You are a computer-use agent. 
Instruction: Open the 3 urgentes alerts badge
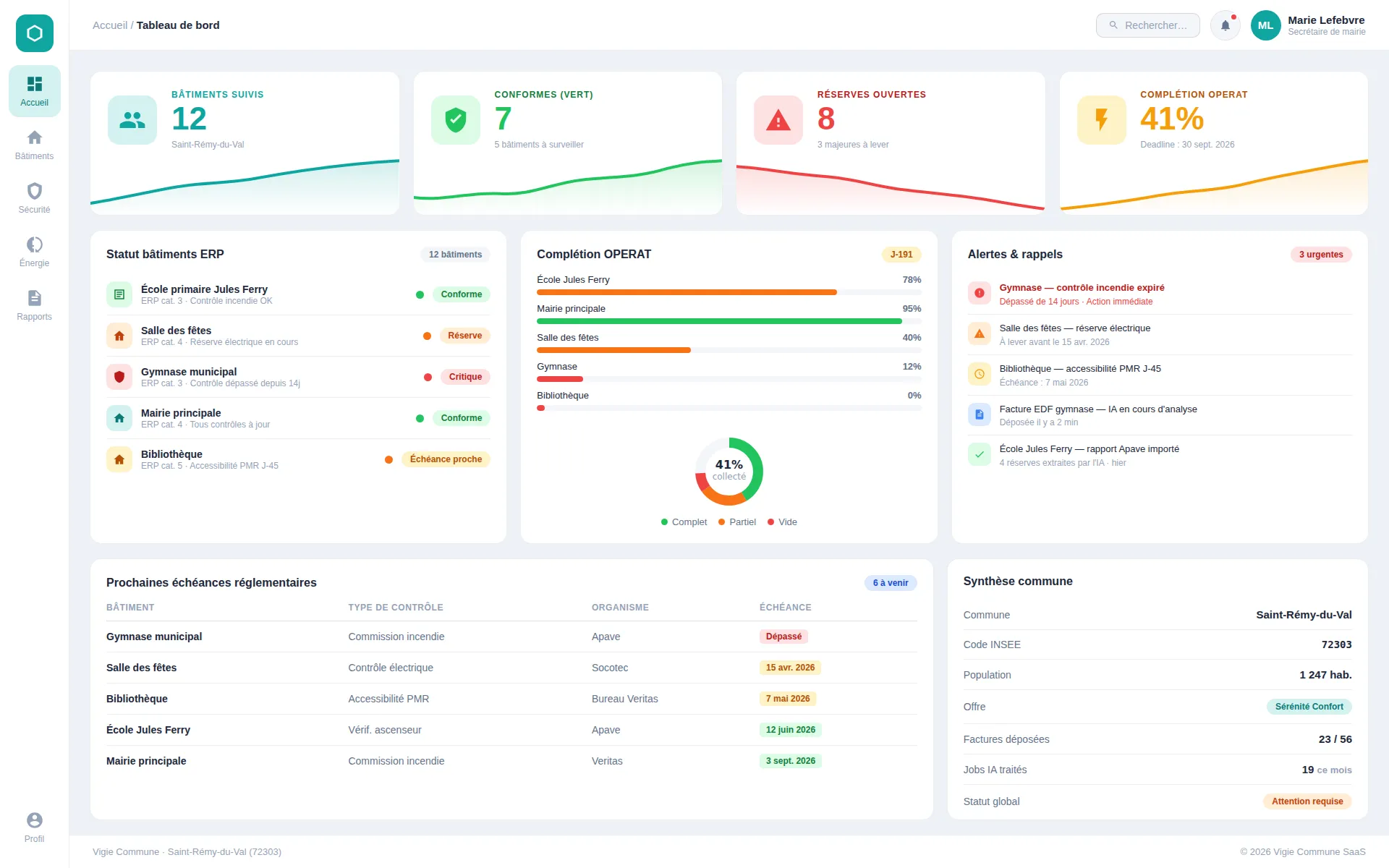[x=1320, y=255]
